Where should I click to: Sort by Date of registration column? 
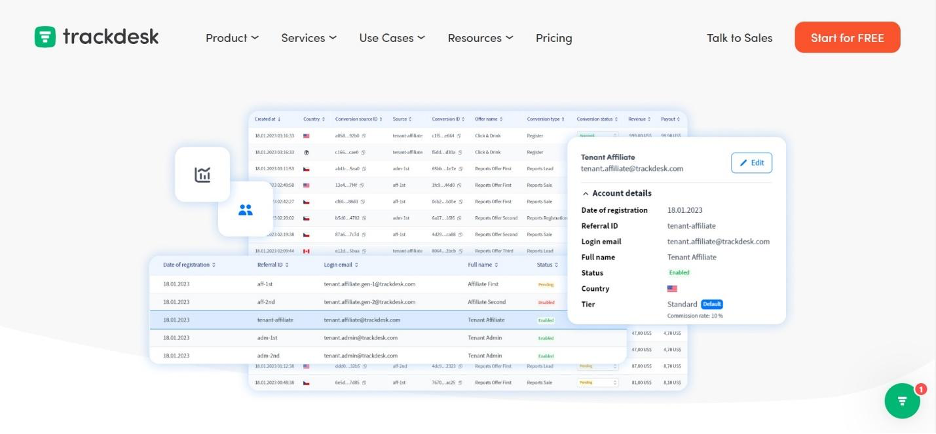189,264
